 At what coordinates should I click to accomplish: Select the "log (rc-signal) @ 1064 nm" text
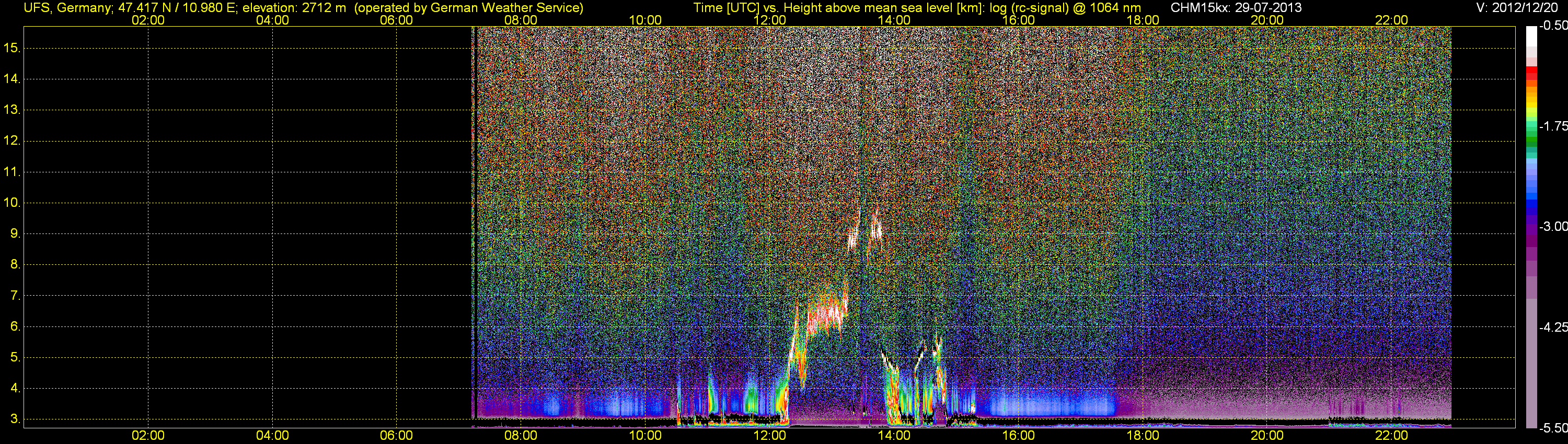(1065, 8)
